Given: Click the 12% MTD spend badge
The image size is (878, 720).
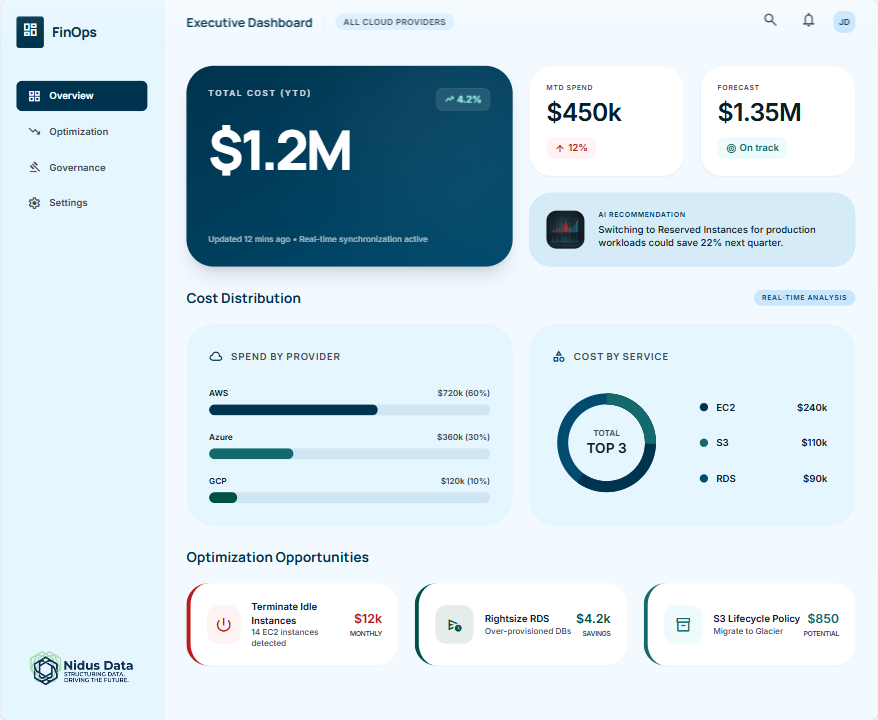Looking at the screenshot, I should coord(571,148).
